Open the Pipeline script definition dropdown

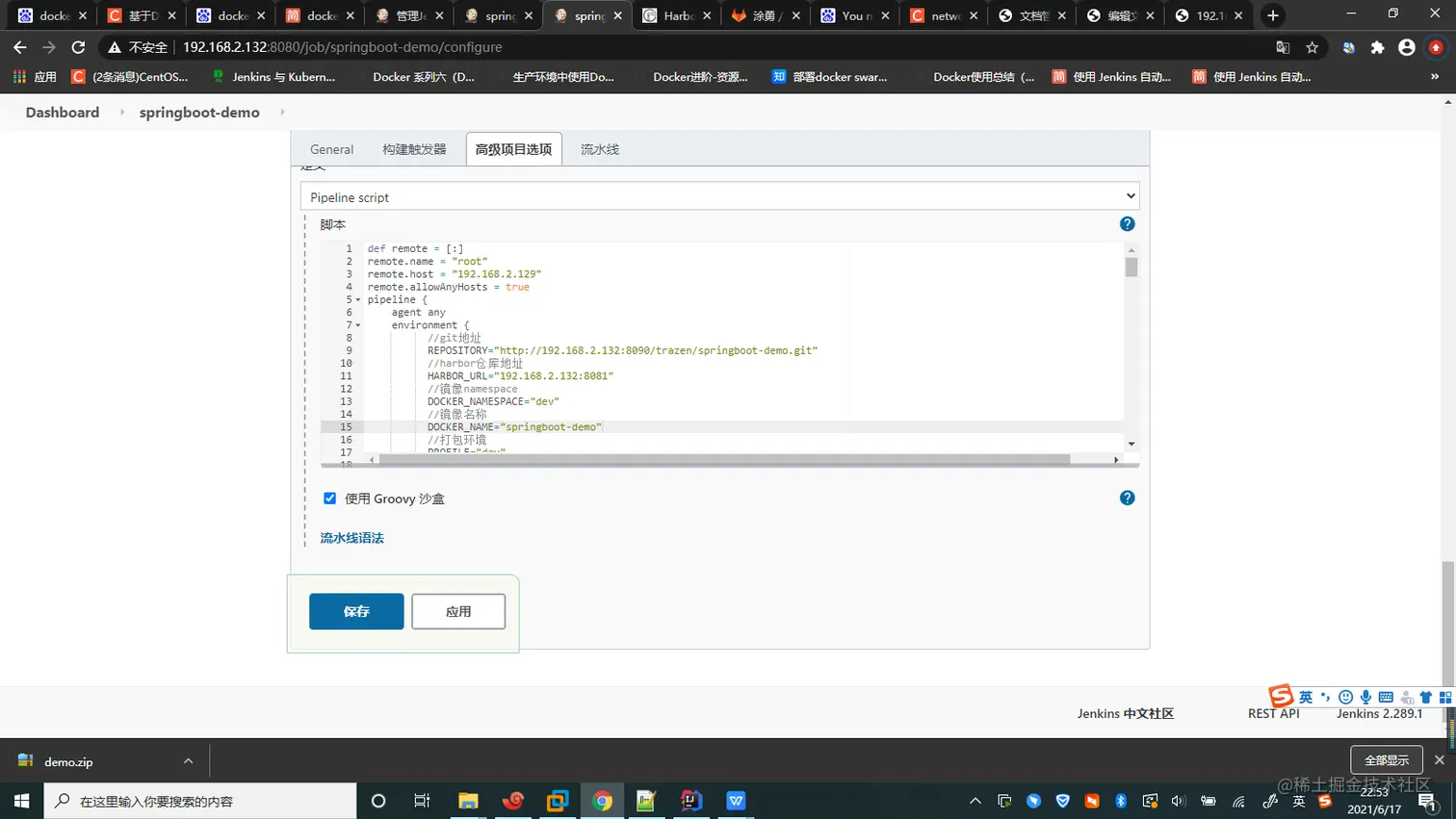719,196
